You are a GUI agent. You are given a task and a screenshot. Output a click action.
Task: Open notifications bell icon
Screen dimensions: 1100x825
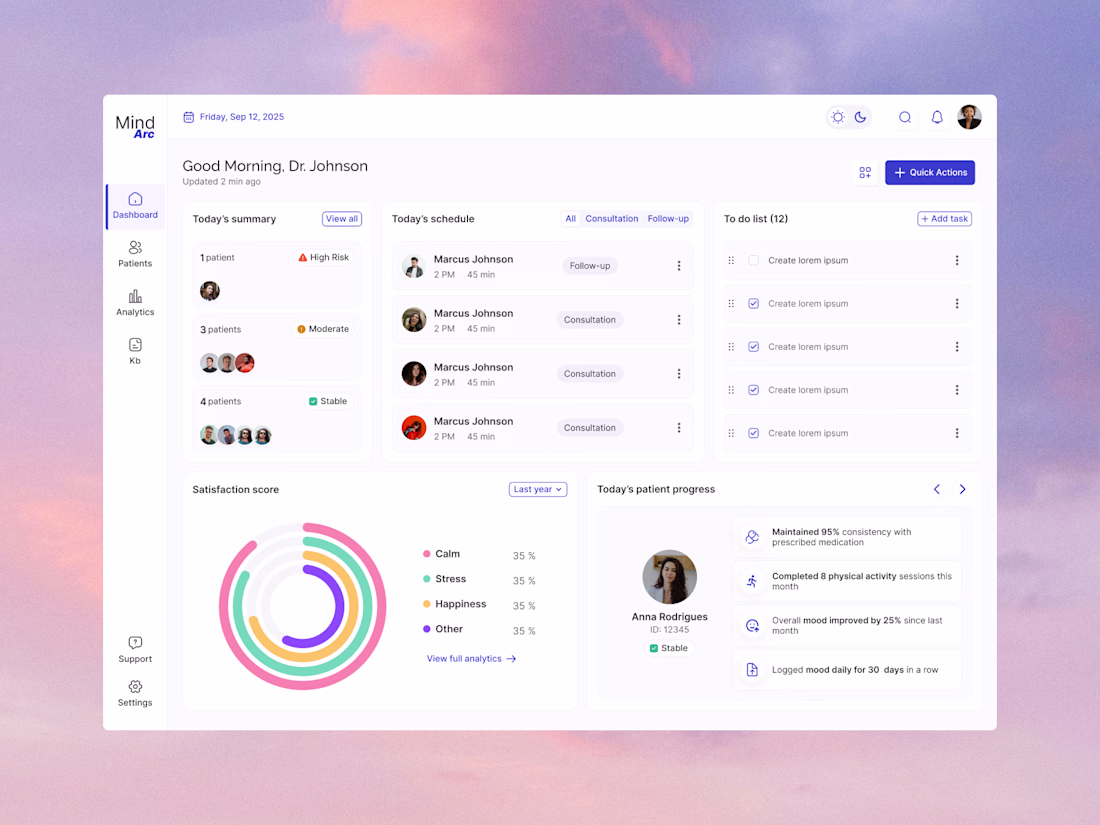[937, 117]
